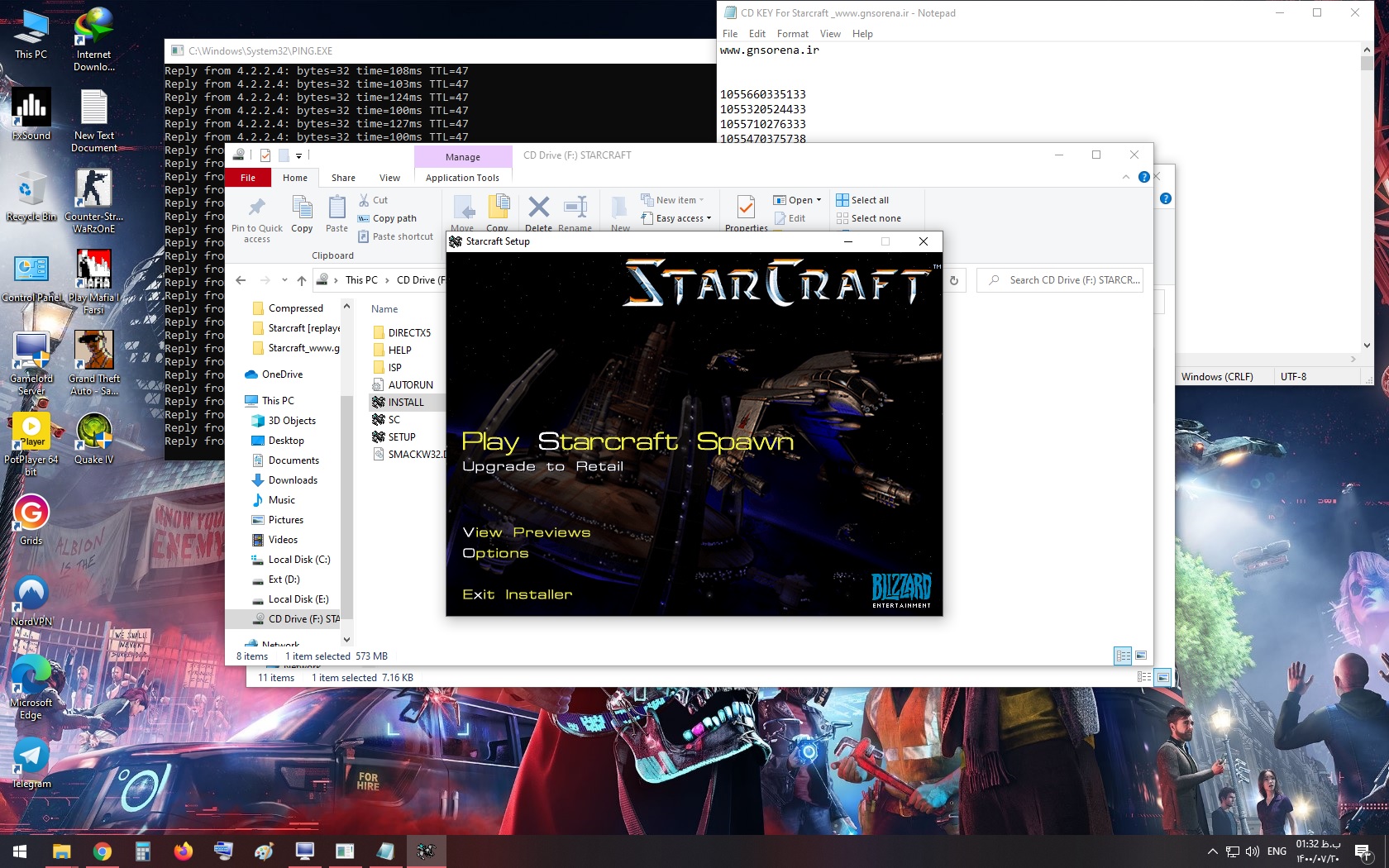Click the Chrome icon in the taskbar
Image resolution: width=1389 pixels, height=868 pixels.
tap(103, 851)
